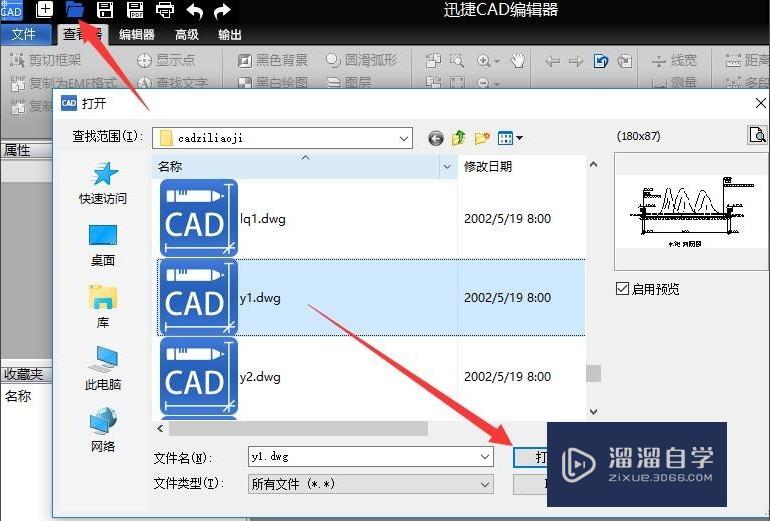Open the 名称 column header dropdown arrow

pos(447,167)
